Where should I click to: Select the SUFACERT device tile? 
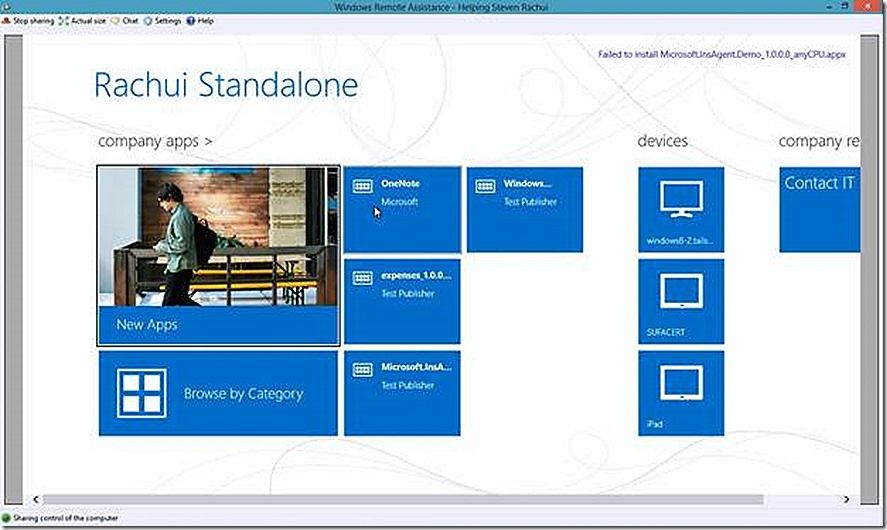(681, 301)
